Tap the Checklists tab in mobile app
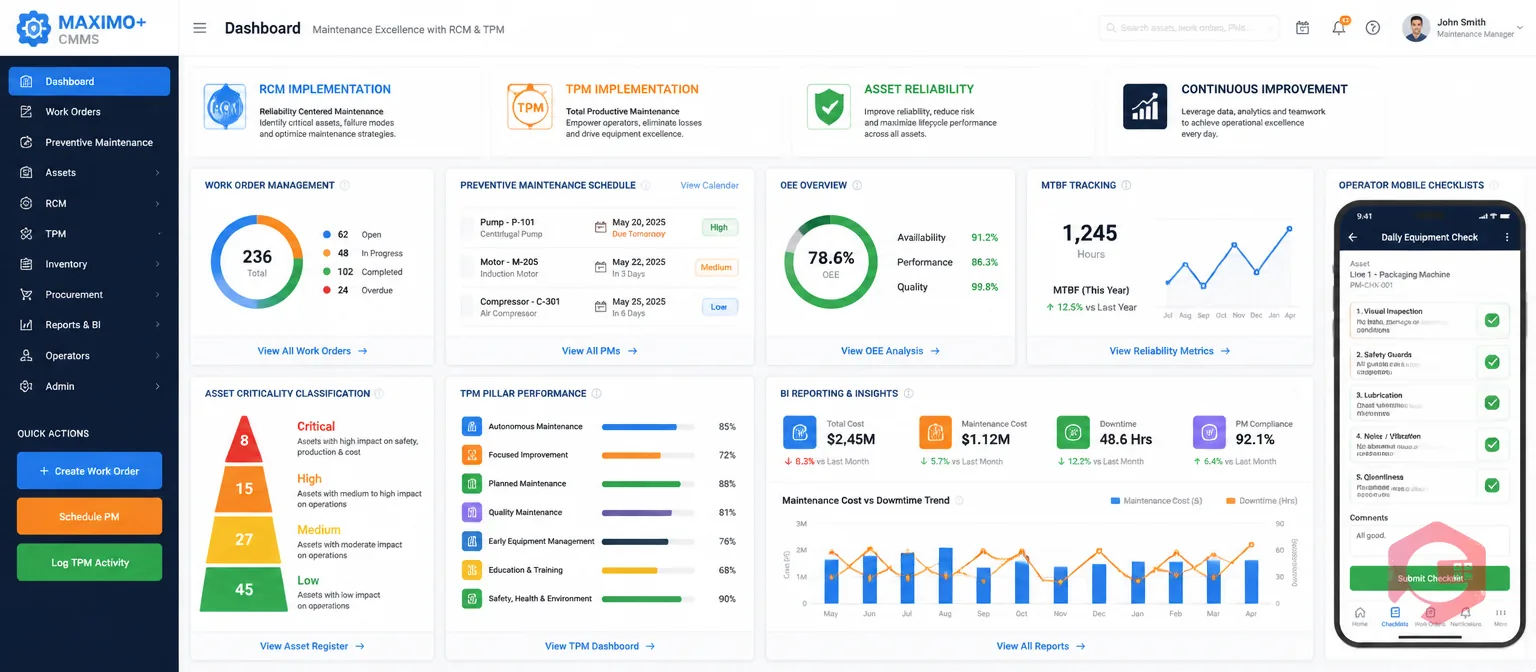Image resolution: width=1536 pixels, height=672 pixels. click(1395, 616)
